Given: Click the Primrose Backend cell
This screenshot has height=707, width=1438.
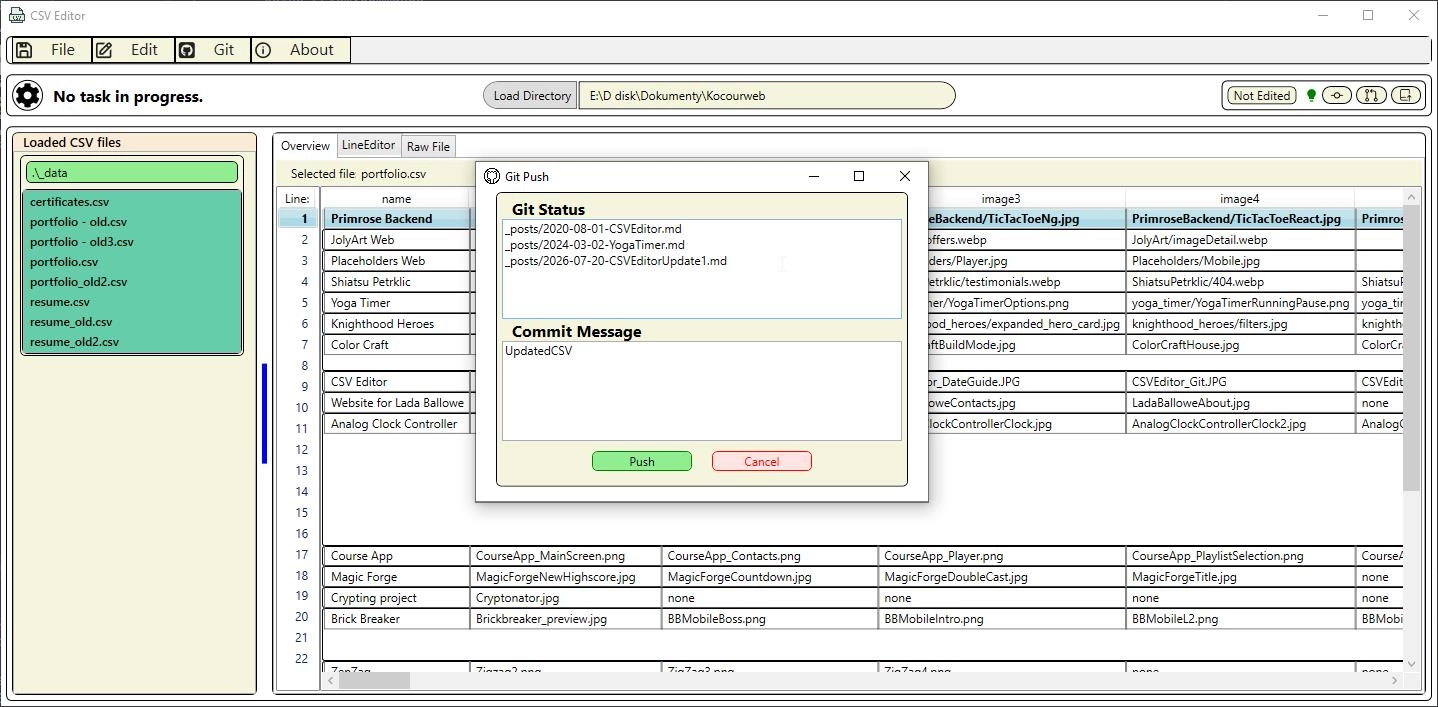Looking at the screenshot, I should tap(397, 219).
